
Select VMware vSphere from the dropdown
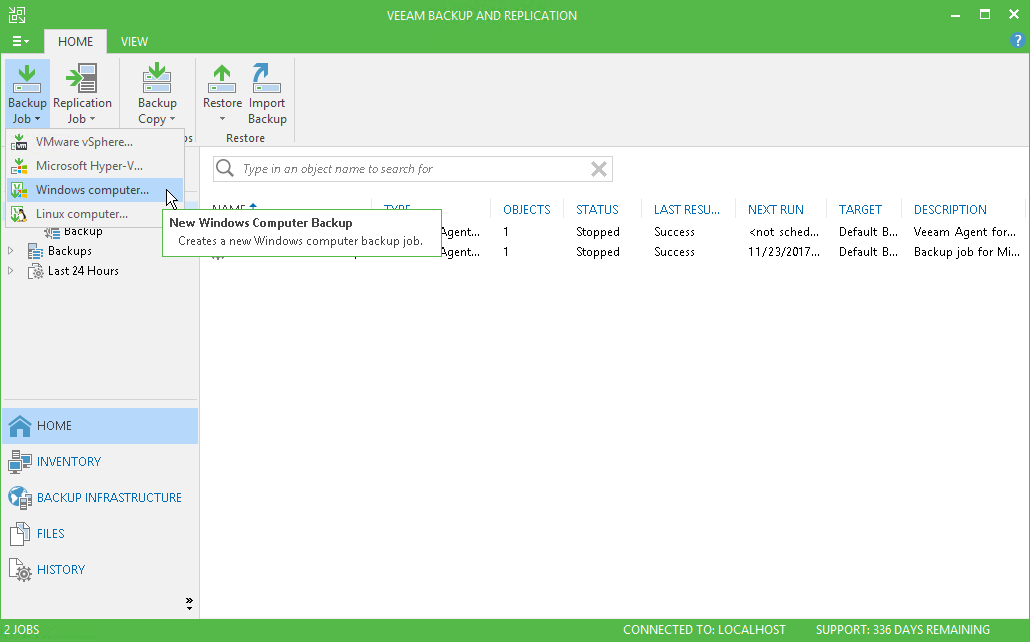(95, 142)
